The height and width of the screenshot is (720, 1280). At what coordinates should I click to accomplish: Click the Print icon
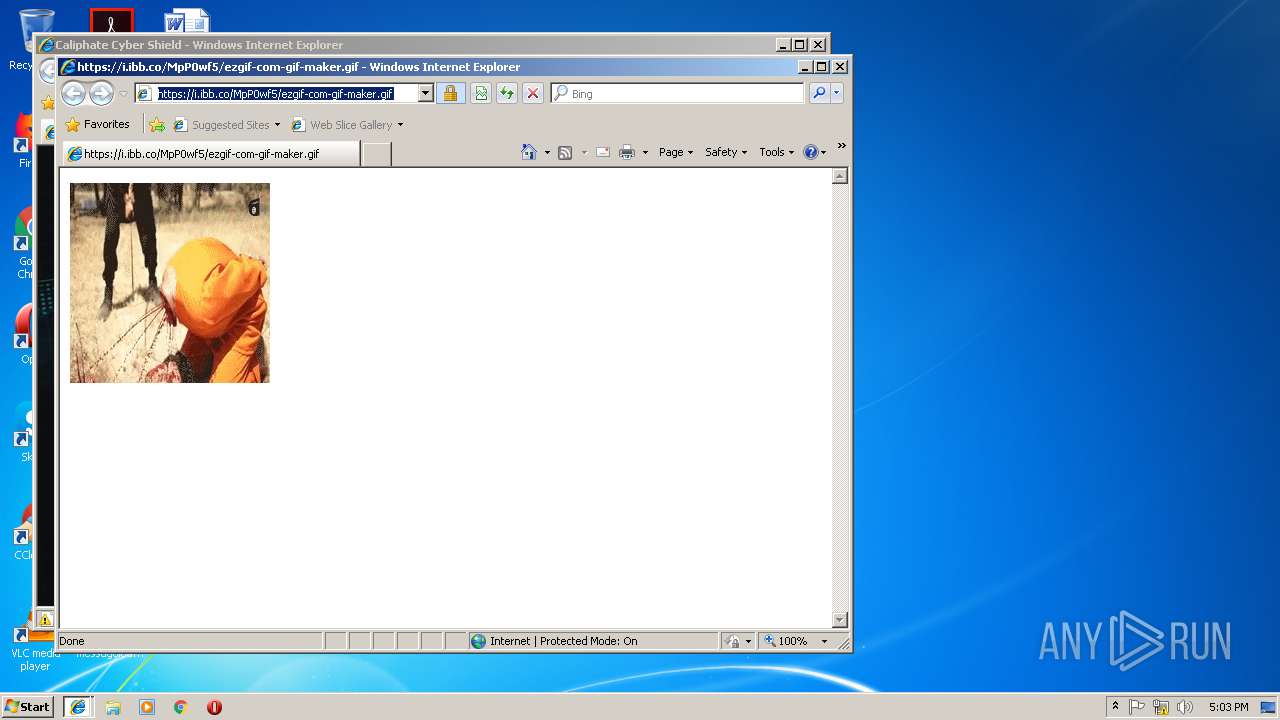pos(627,152)
